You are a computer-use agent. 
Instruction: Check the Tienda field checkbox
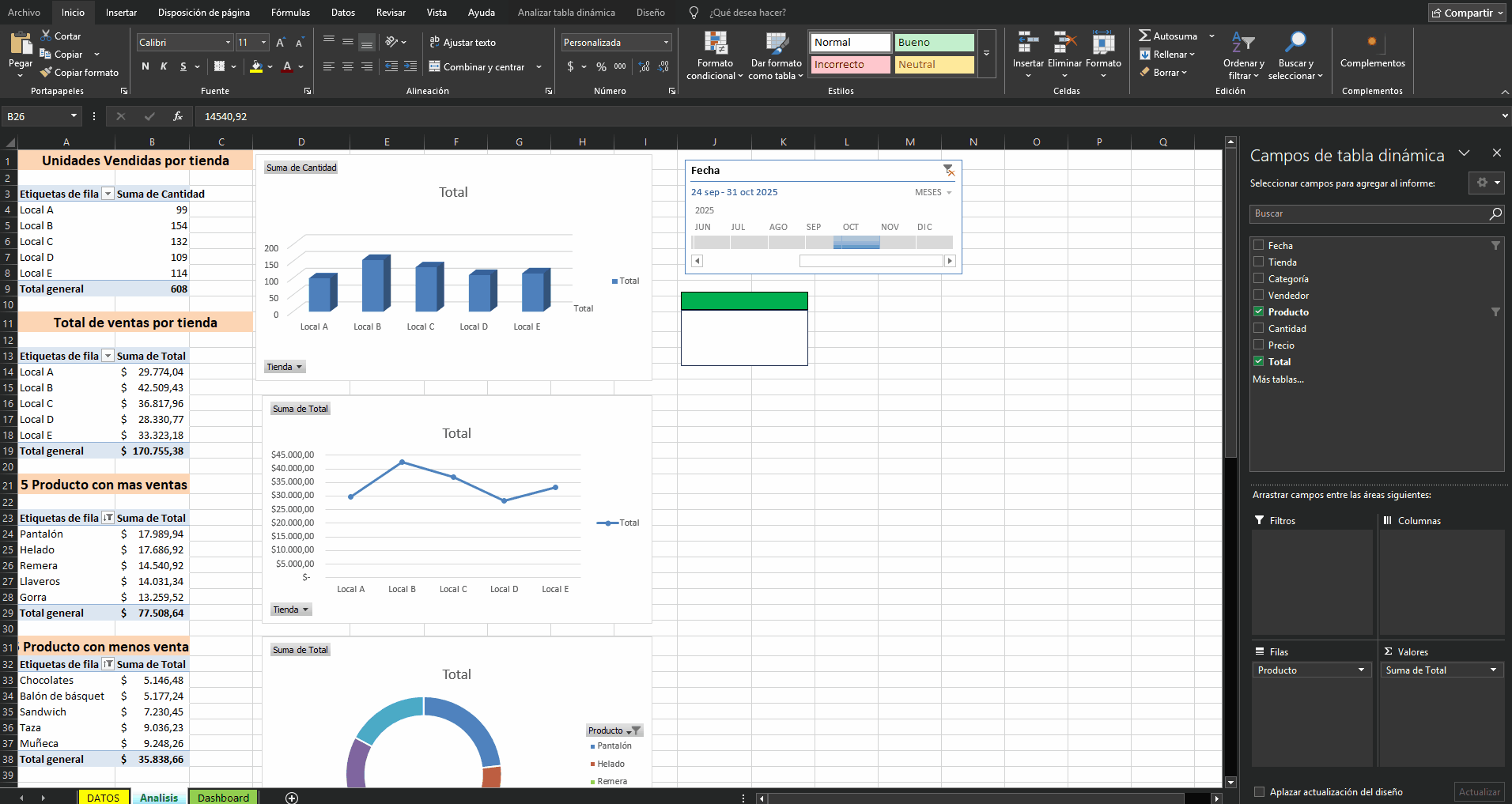1258,262
